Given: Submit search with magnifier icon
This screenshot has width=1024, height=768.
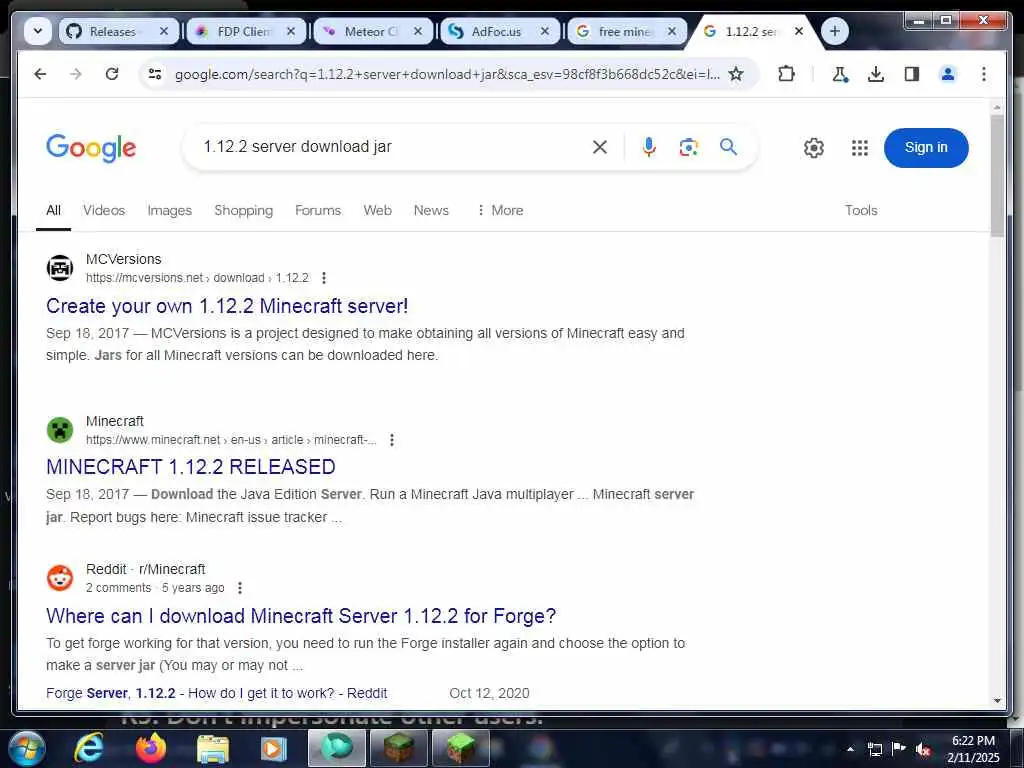Looking at the screenshot, I should pyautogui.click(x=728, y=147).
